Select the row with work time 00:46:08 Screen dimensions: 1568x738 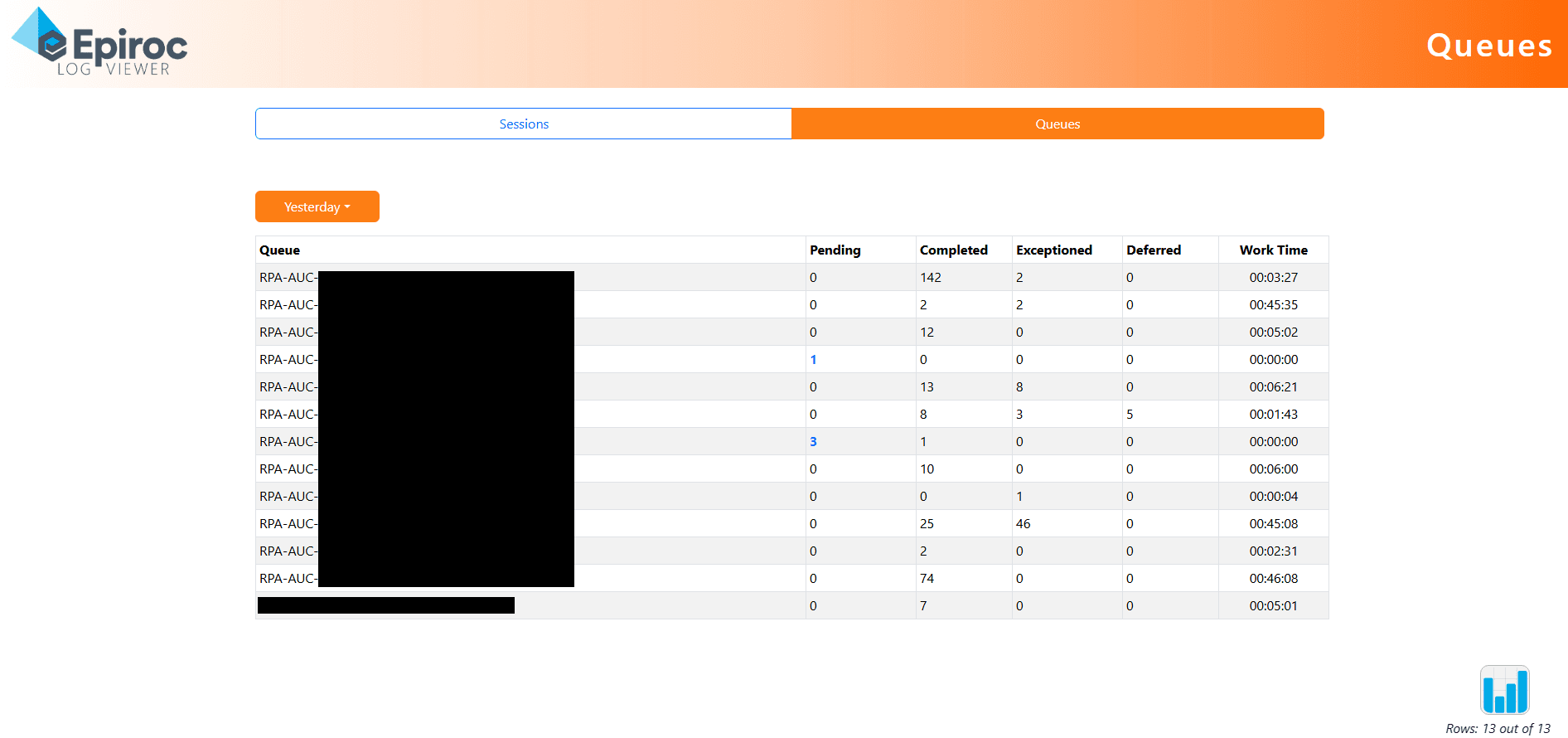click(x=1273, y=579)
